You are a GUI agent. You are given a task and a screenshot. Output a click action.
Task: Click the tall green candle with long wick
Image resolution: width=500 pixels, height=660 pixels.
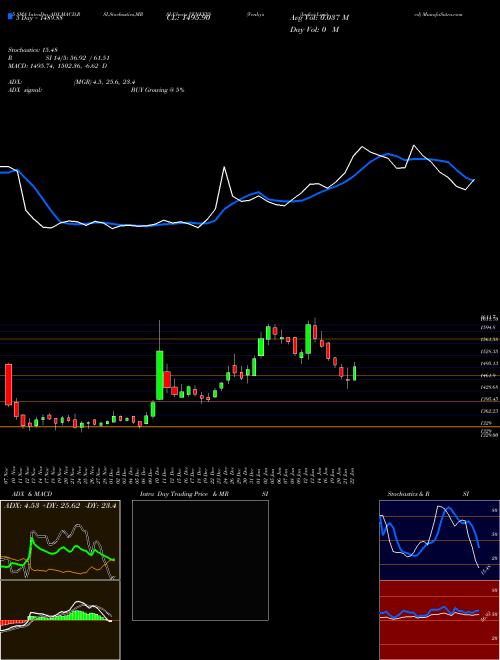(x=160, y=375)
